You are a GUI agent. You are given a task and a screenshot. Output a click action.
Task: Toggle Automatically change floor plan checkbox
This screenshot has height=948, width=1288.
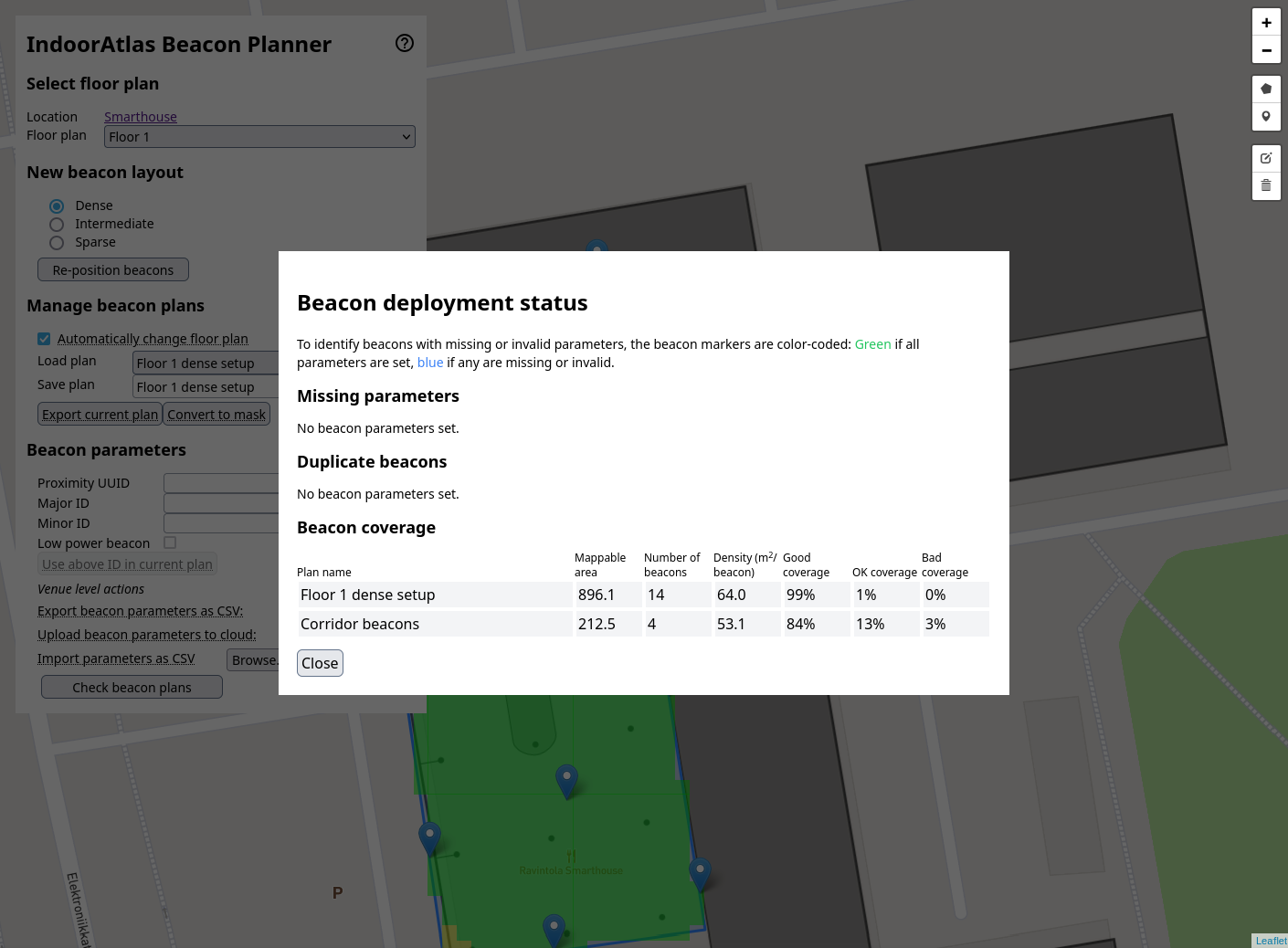coord(44,339)
